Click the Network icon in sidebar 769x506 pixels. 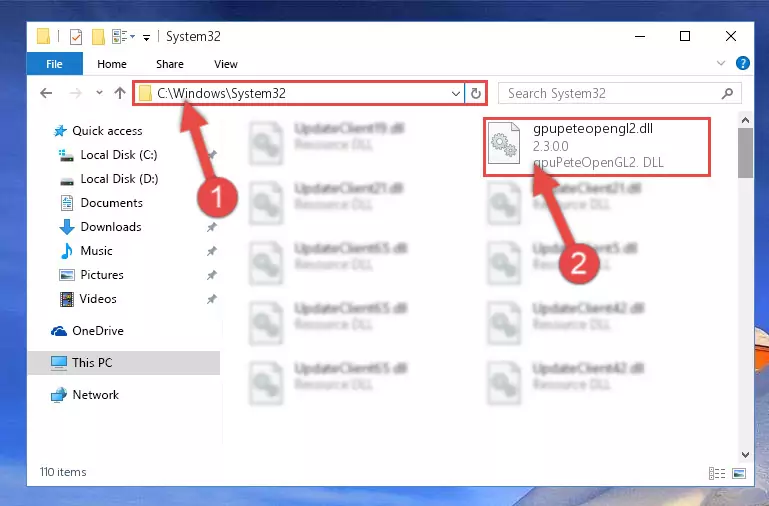pos(59,395)
